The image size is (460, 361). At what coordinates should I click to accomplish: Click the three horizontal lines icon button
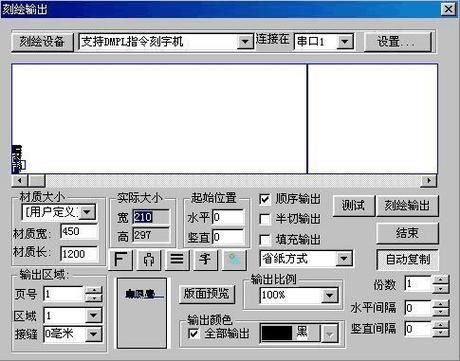(x=177, y=260)
